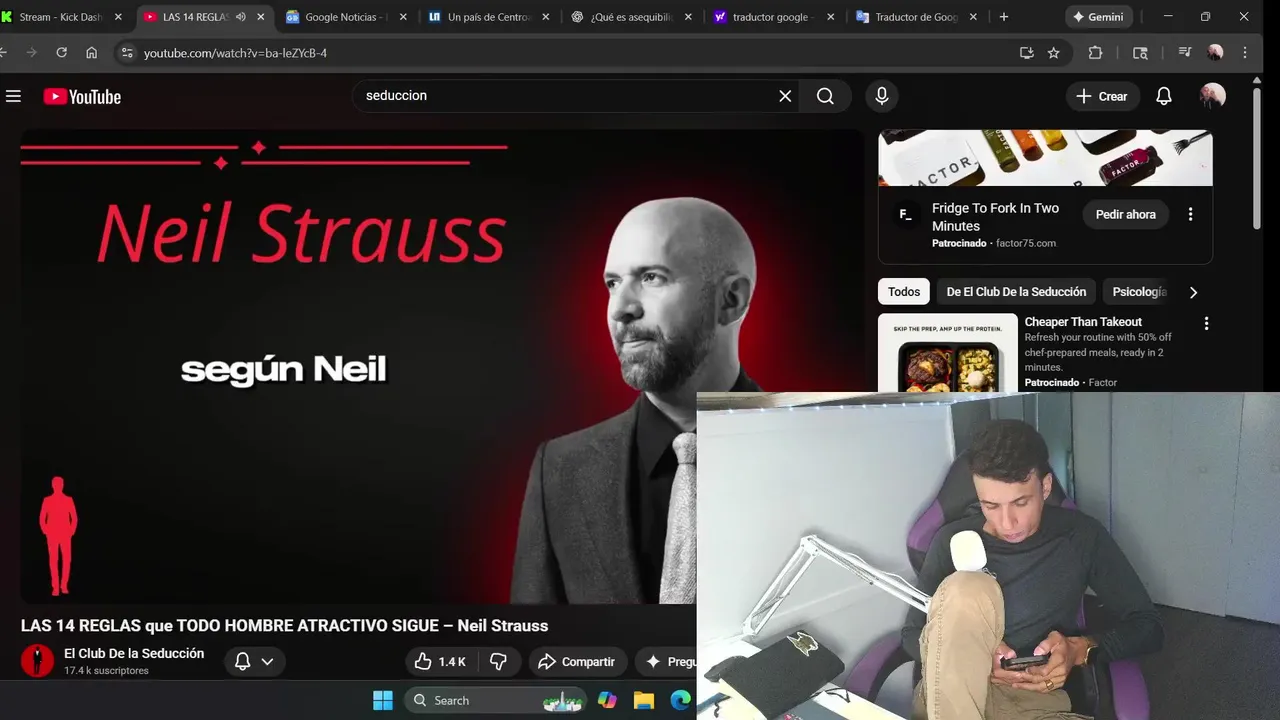
Task: Open File Explorer from the taskbar
Action: click(643, 700)
